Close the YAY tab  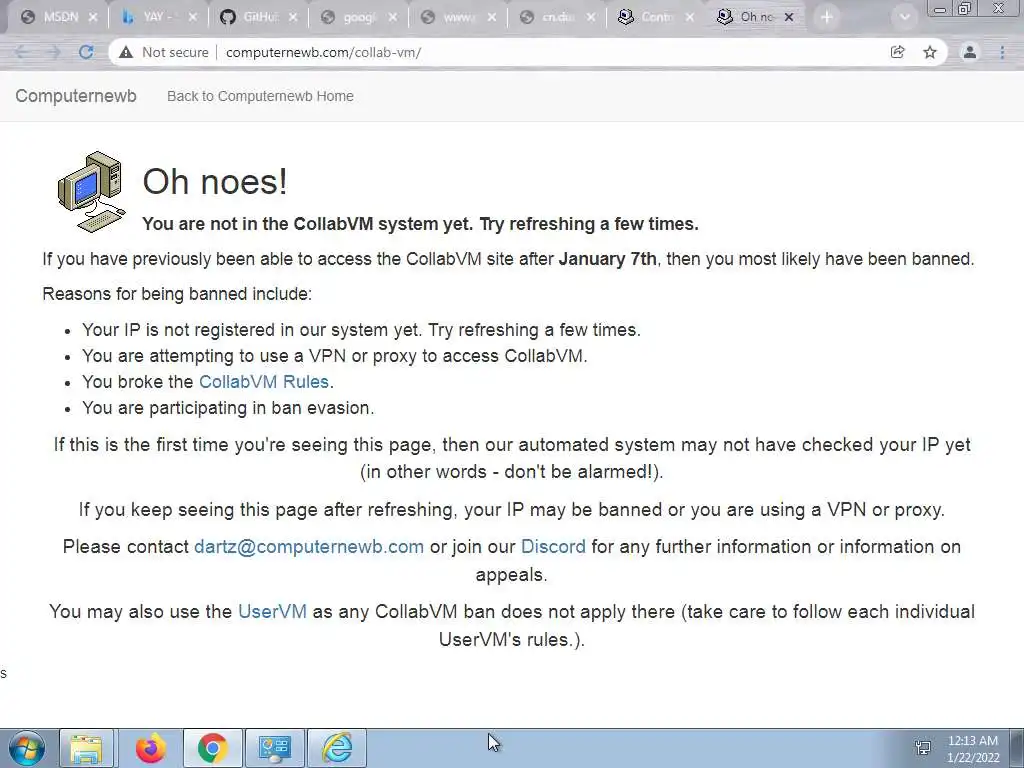tap(193, 18)
